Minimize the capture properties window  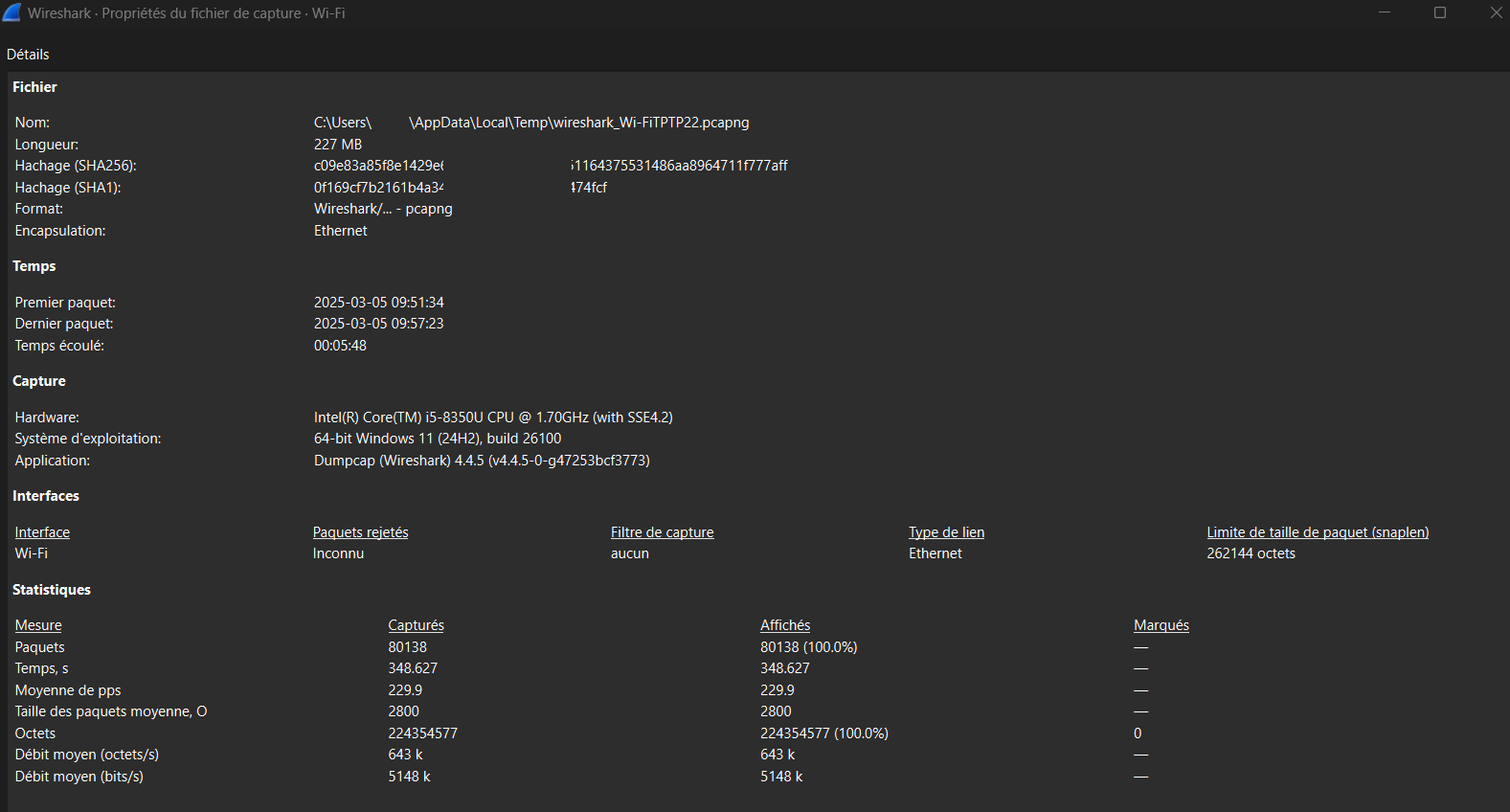1384,12
